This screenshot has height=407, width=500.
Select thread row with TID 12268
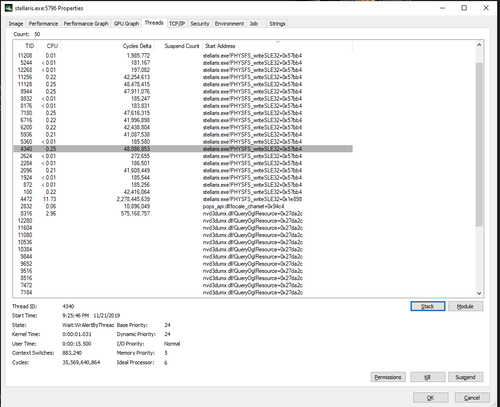[x=183, y=70]
